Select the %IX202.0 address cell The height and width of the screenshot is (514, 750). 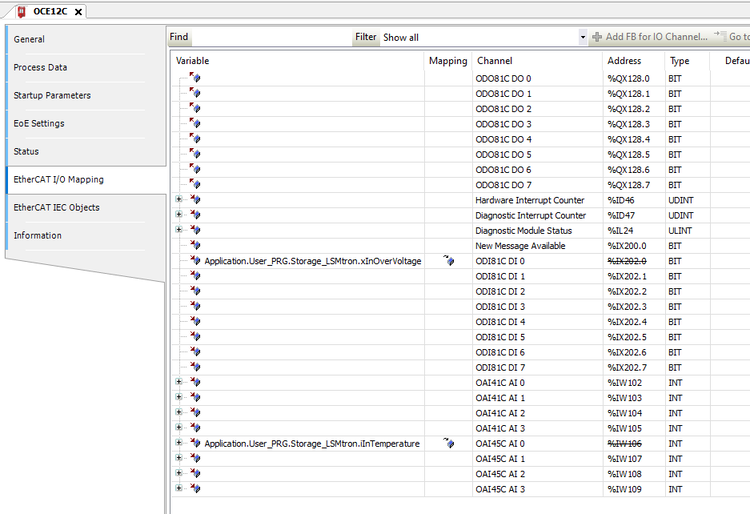coord(627,261)
